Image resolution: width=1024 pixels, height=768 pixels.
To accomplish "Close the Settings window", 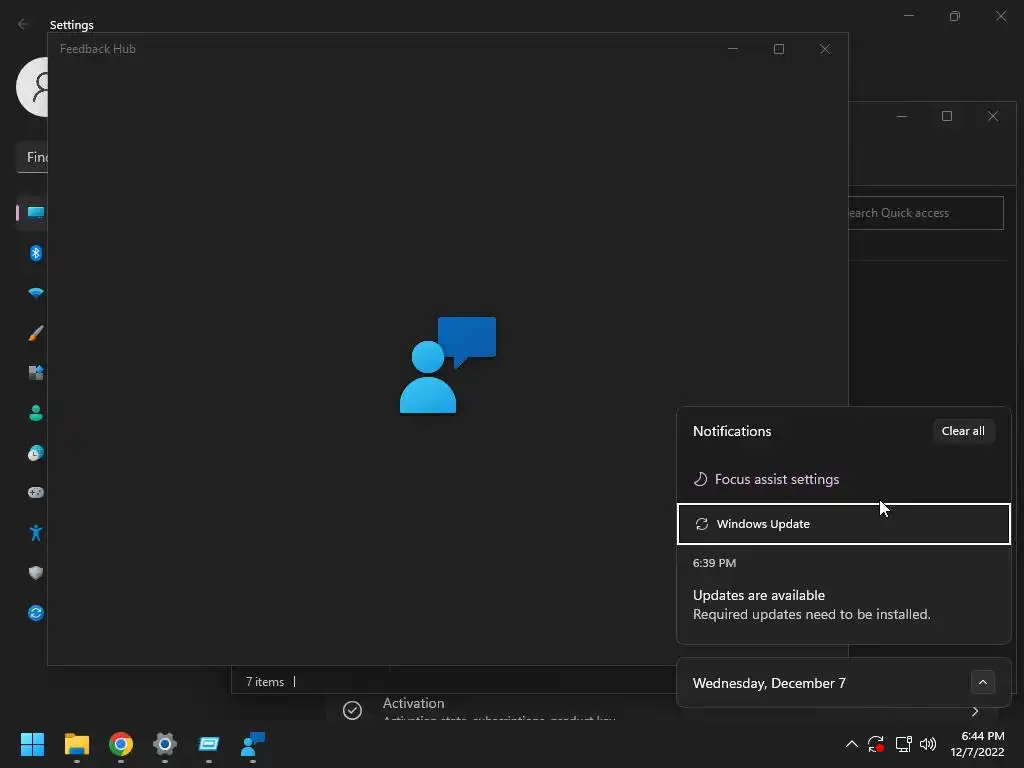I will click(1000, 16).
